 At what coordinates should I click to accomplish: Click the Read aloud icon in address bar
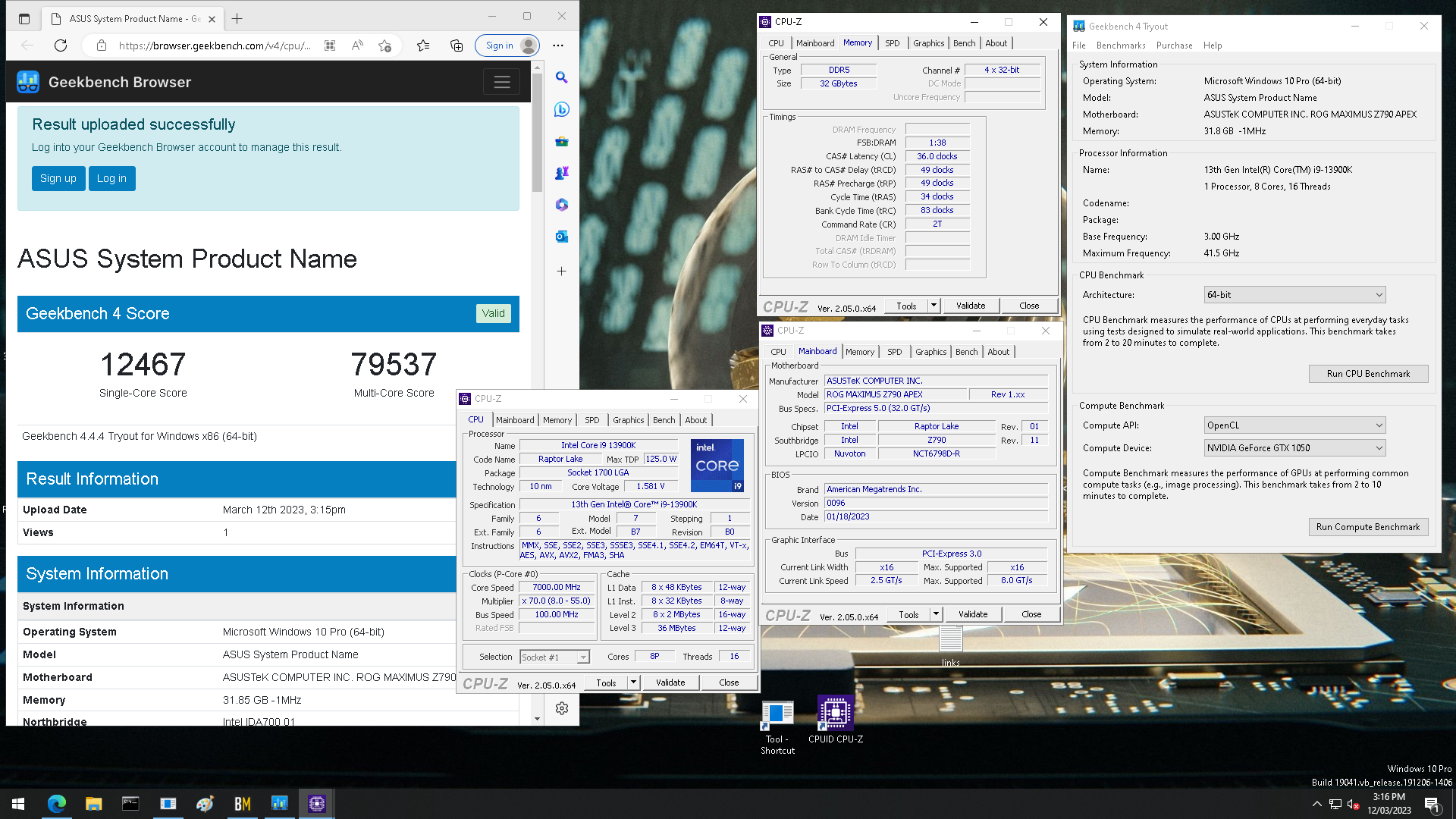click(x=357, y=45)
